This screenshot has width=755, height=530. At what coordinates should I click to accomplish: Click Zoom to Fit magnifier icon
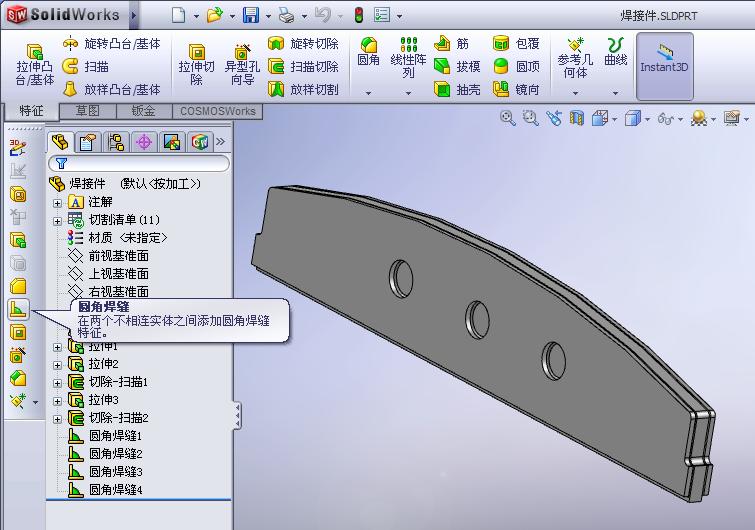[x=507, y=117]
